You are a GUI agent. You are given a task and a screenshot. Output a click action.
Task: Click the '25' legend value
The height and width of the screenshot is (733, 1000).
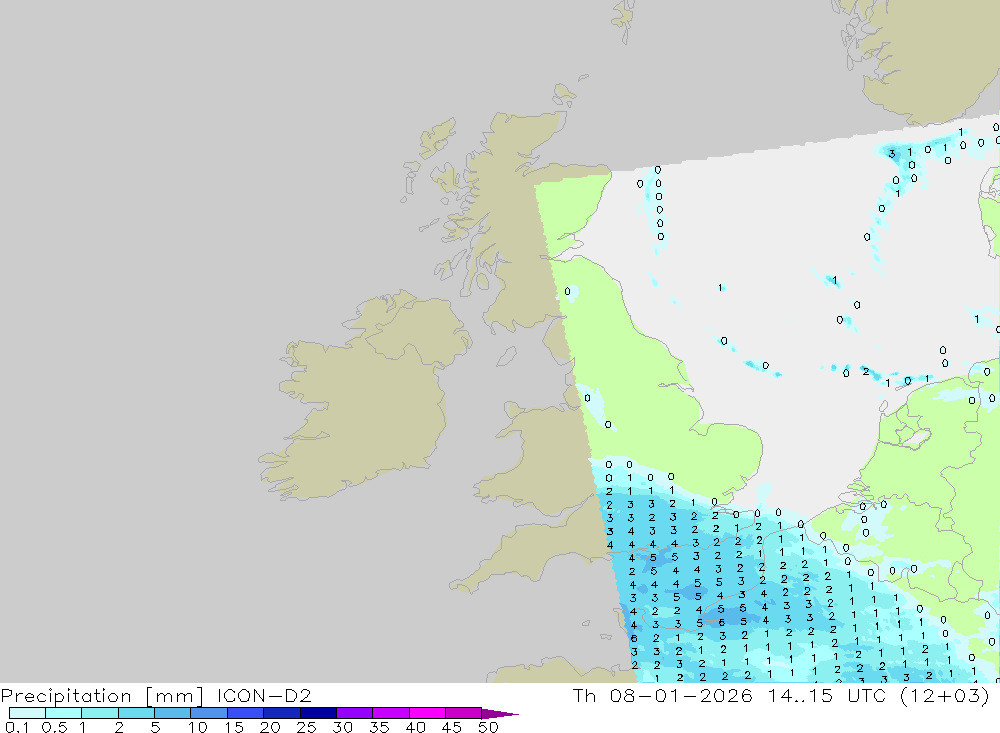coord(306,727)
